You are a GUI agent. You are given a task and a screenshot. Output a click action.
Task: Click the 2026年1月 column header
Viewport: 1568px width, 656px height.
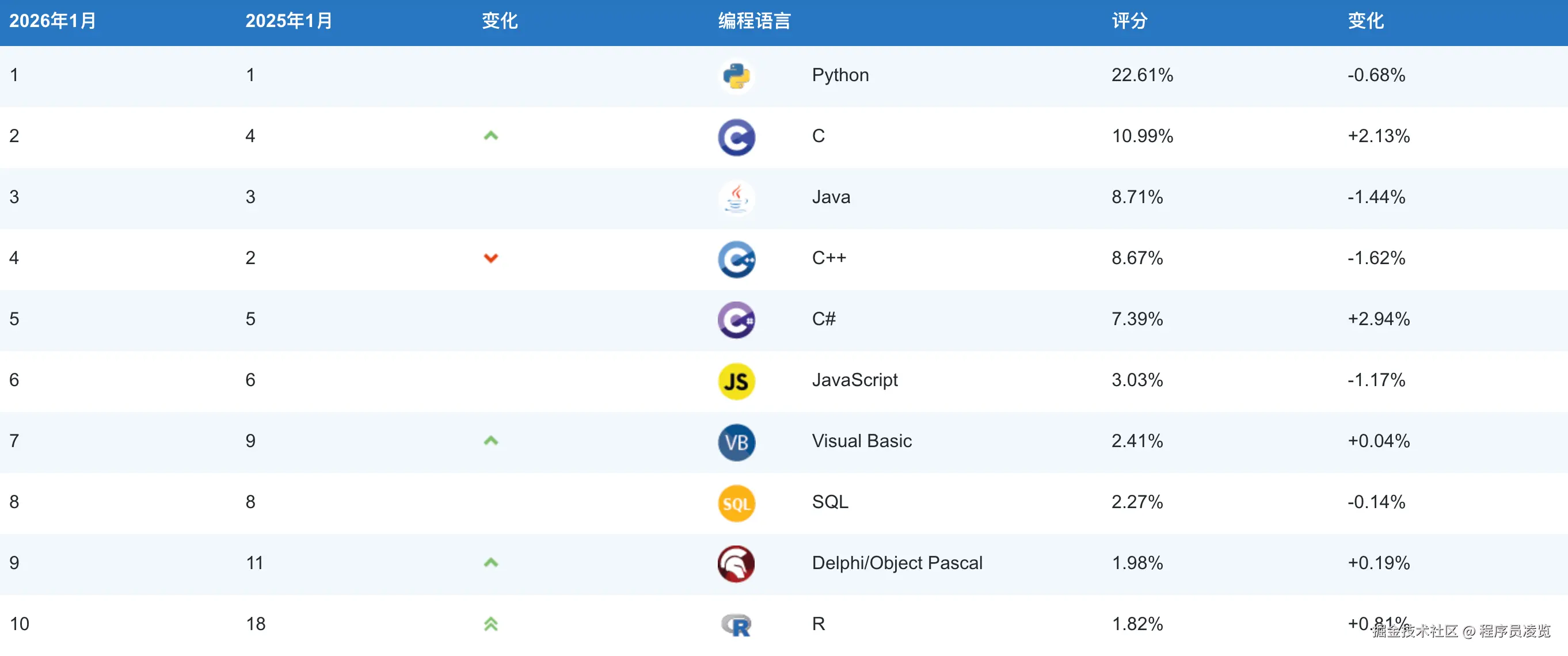(52, 21)
